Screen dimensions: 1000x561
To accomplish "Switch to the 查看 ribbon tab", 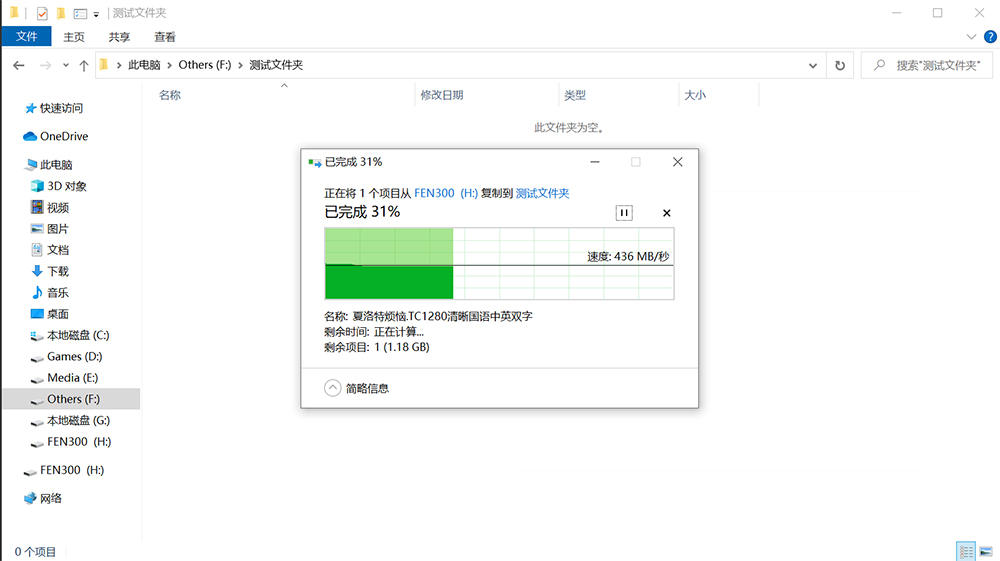I will pos(165,37).
